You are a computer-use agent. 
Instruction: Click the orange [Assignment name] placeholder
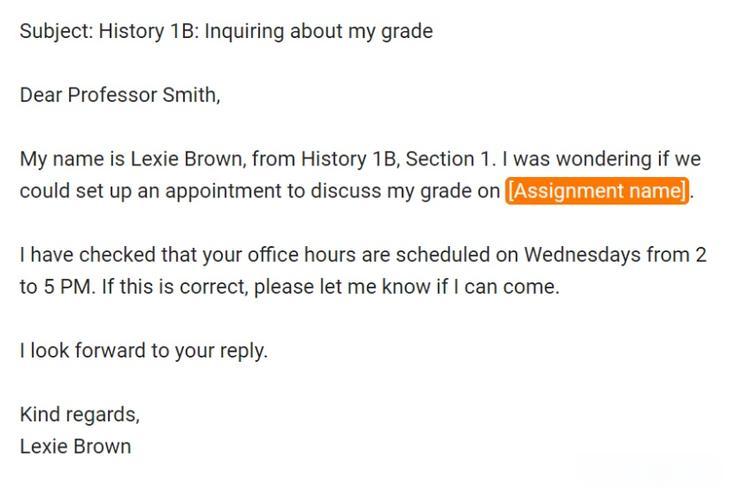click(597, 191)
